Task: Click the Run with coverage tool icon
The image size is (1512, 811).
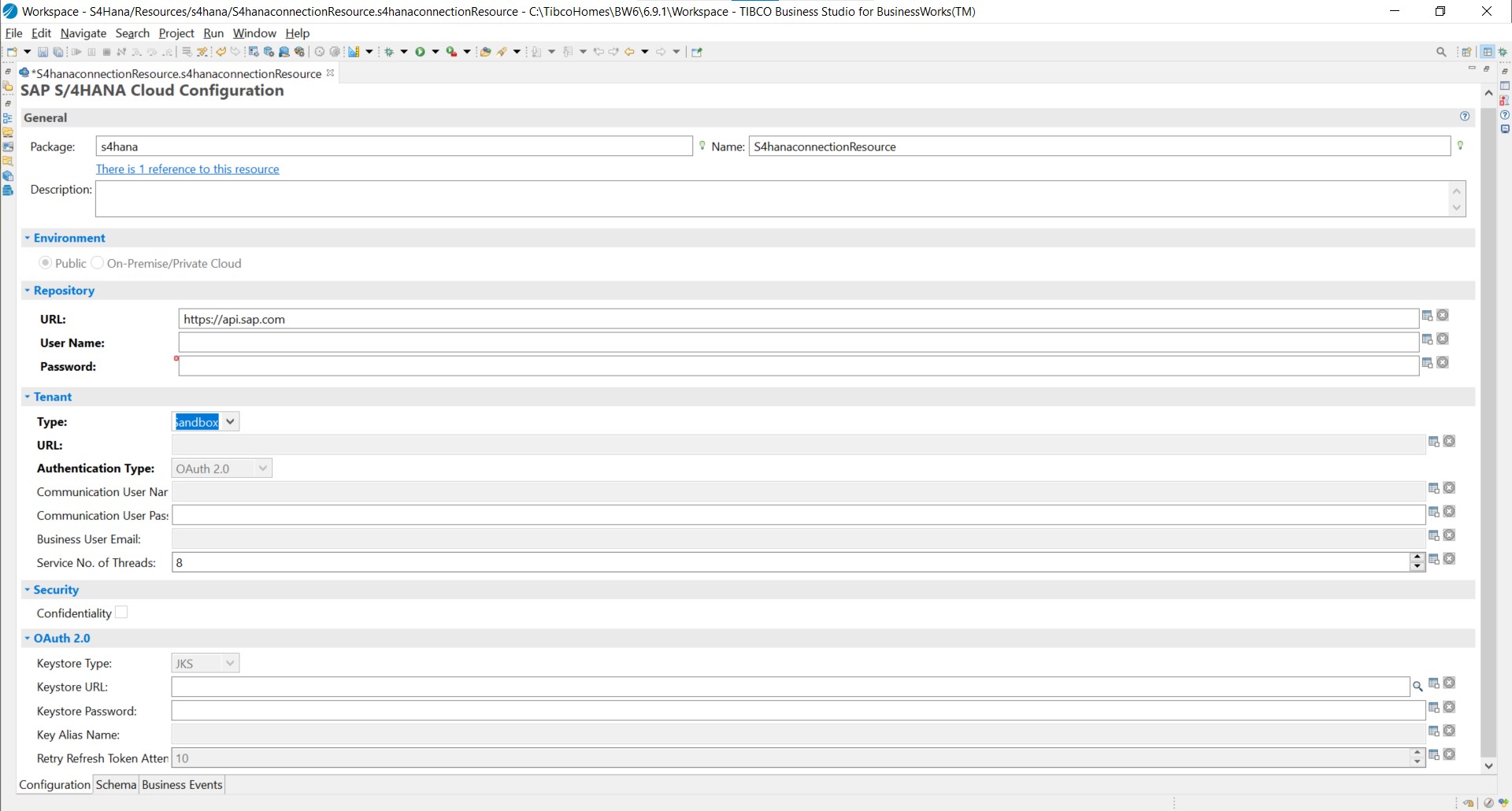Action: click(451, 52)
